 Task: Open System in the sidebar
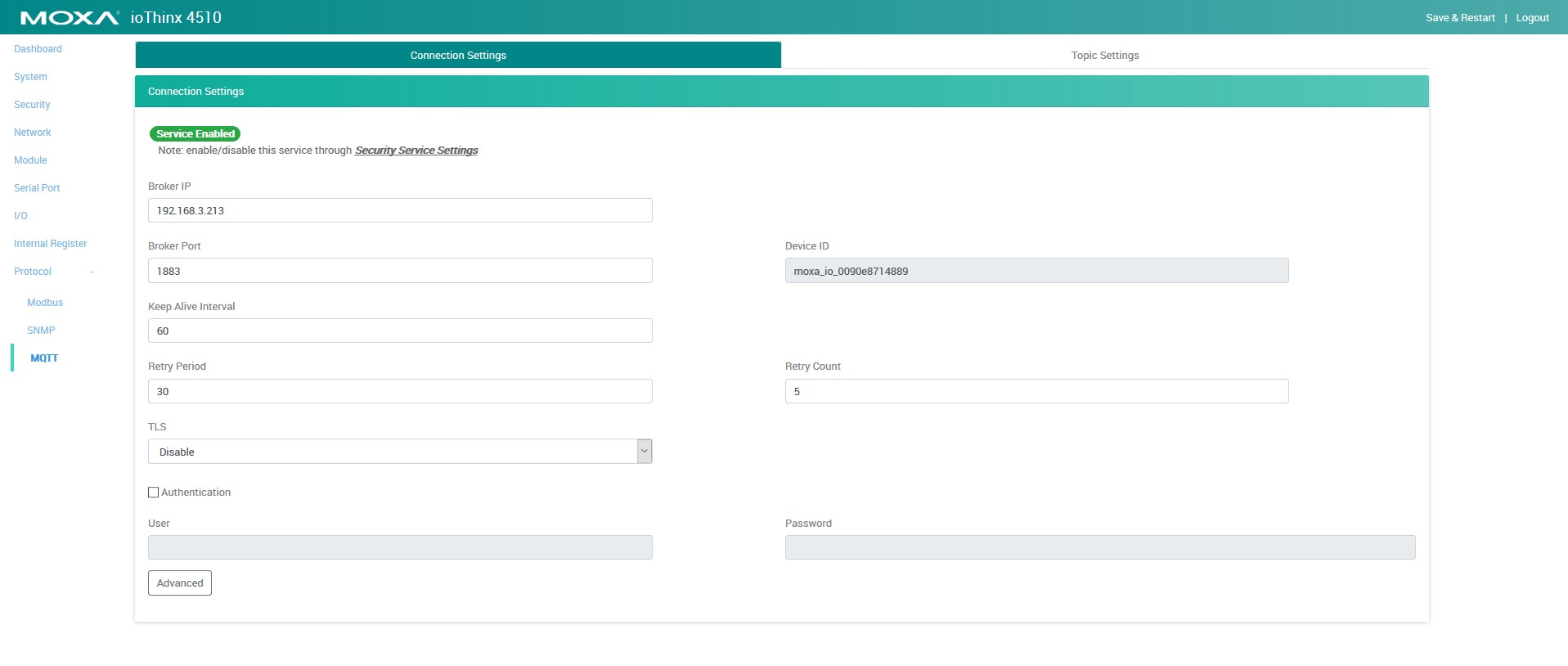tap(30, 77)
